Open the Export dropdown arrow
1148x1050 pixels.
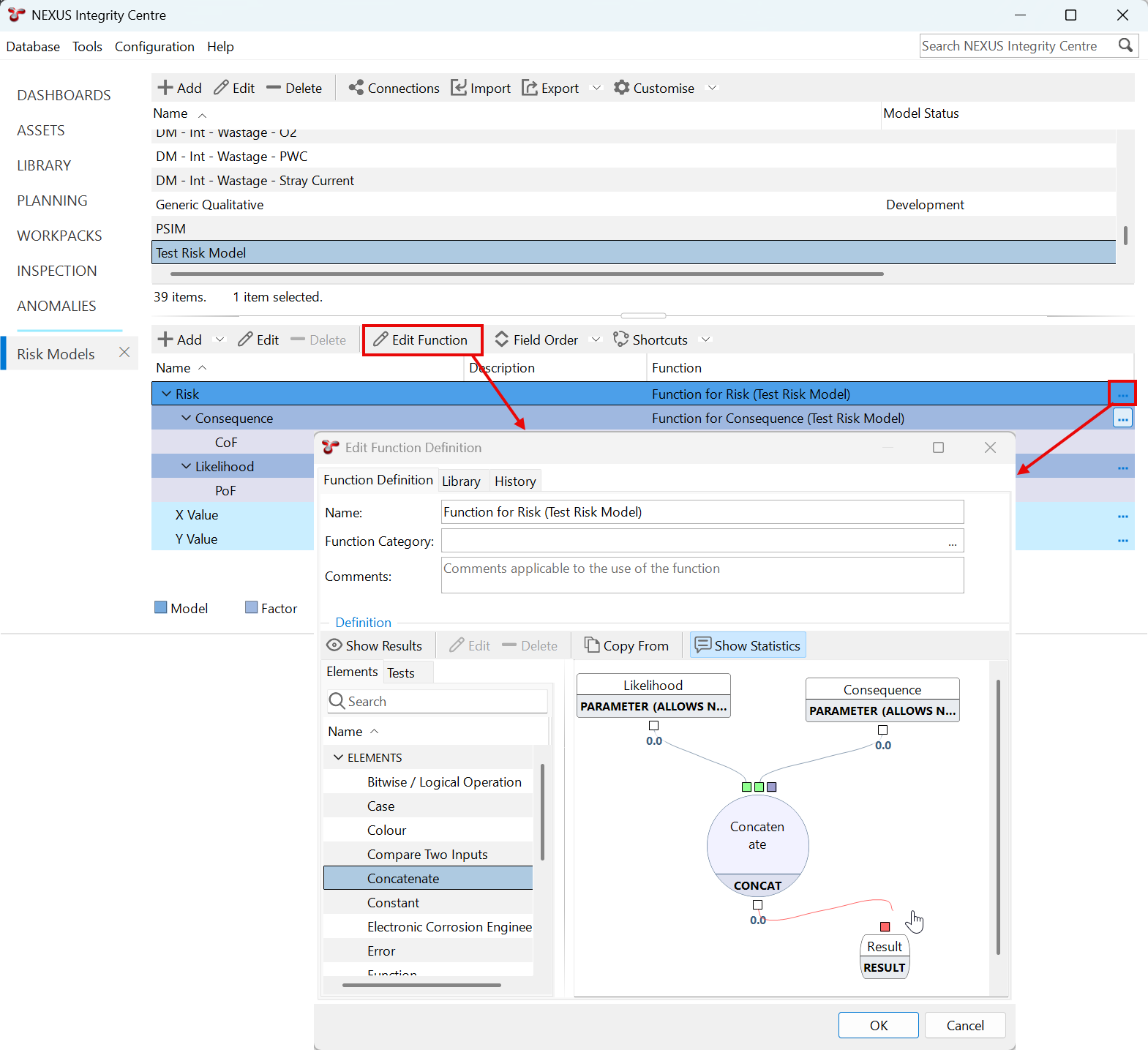[x=596, y=88]
